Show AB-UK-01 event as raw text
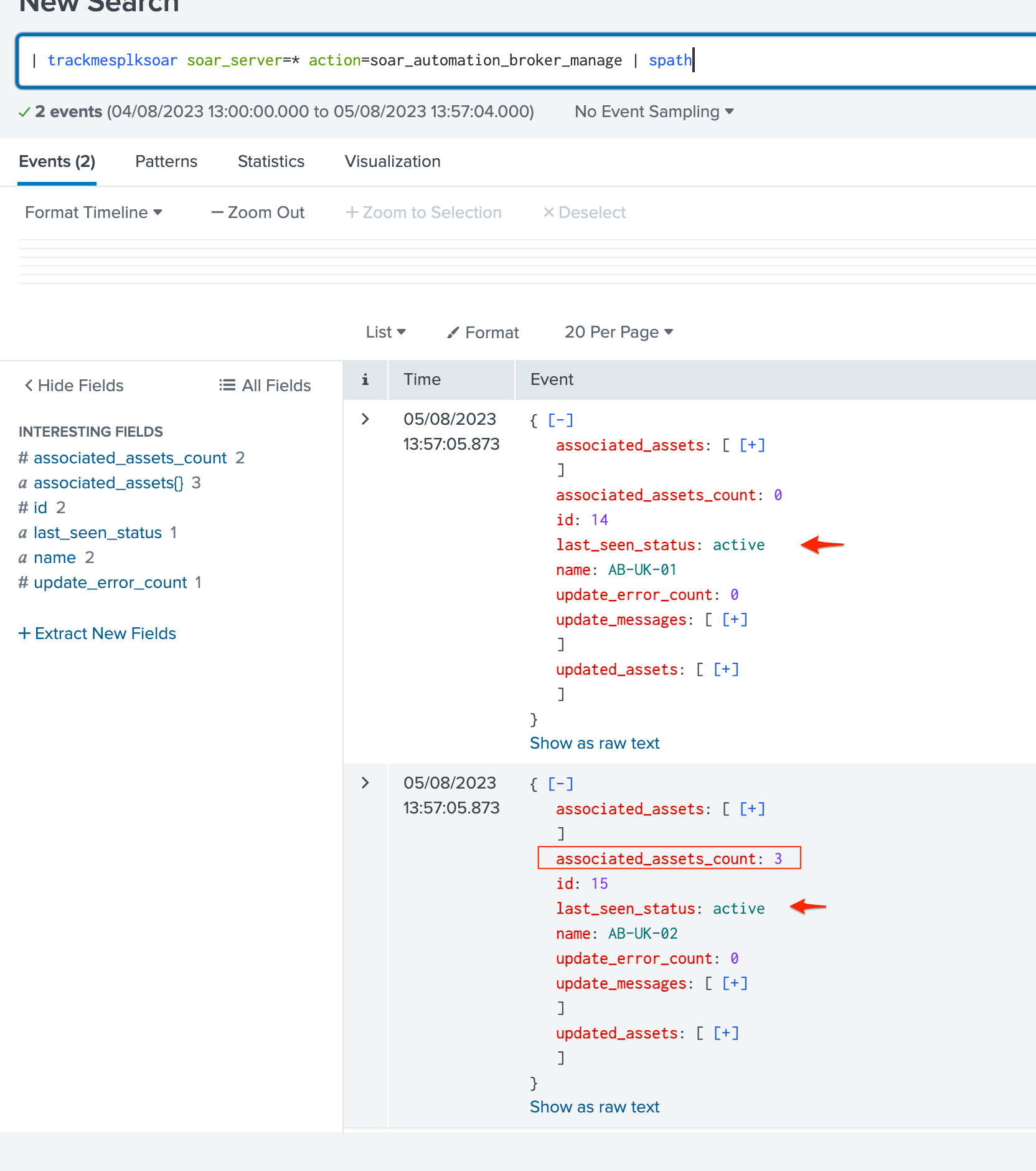 coord(595,743)
